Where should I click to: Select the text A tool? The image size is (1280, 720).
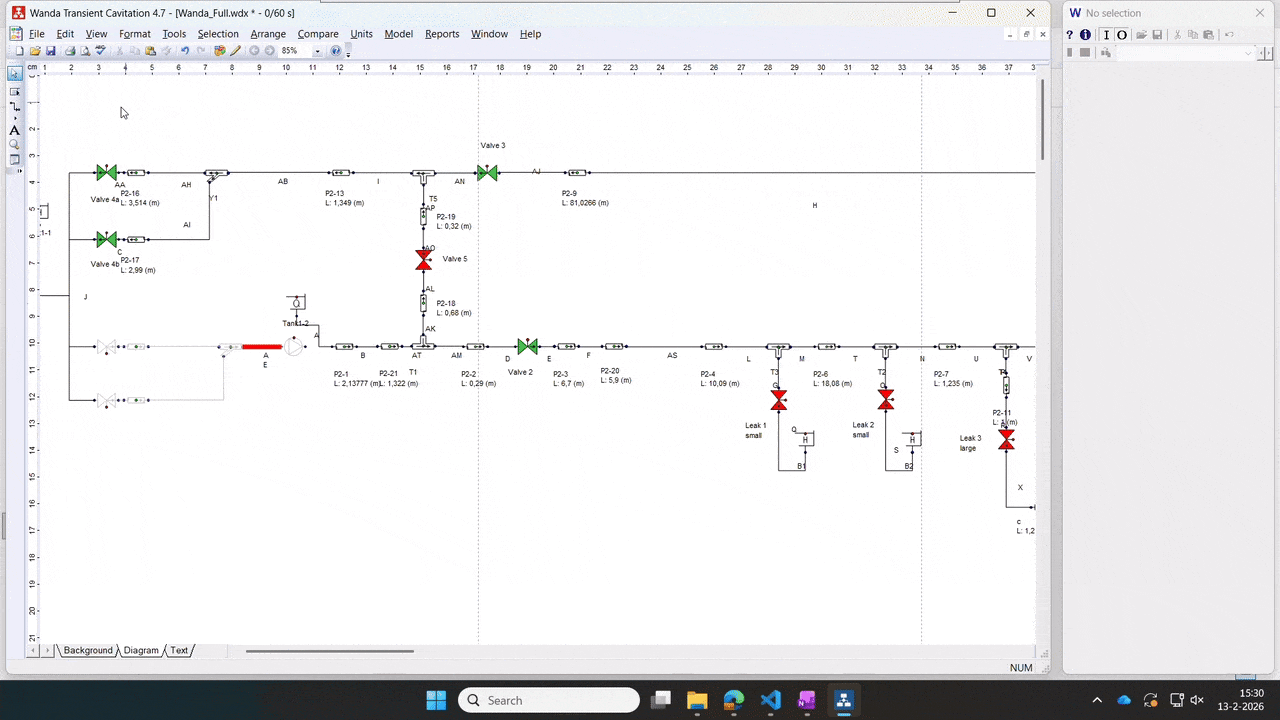pos(15,130)
